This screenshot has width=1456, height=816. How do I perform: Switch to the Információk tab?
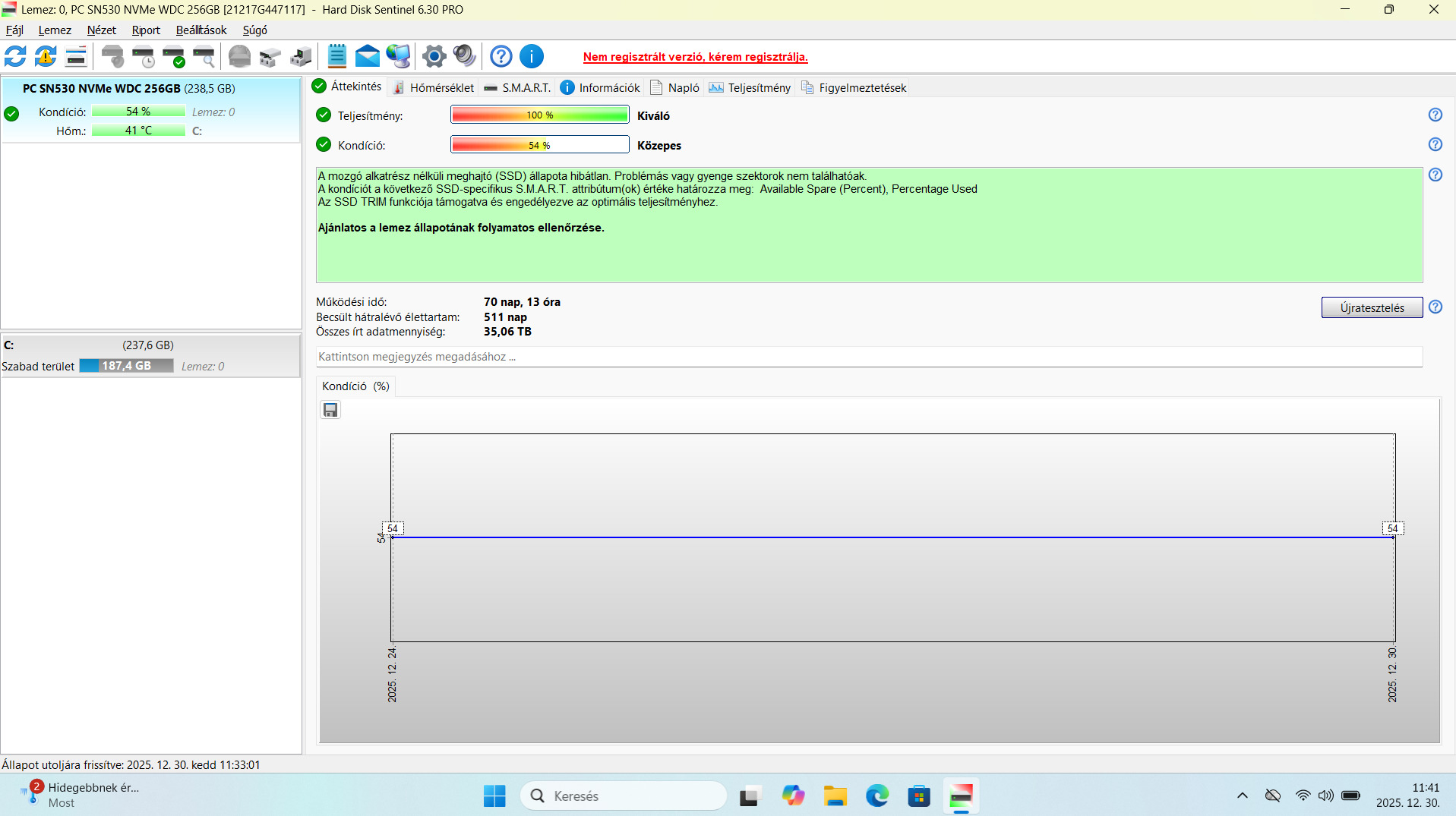[x=600, y=88]
